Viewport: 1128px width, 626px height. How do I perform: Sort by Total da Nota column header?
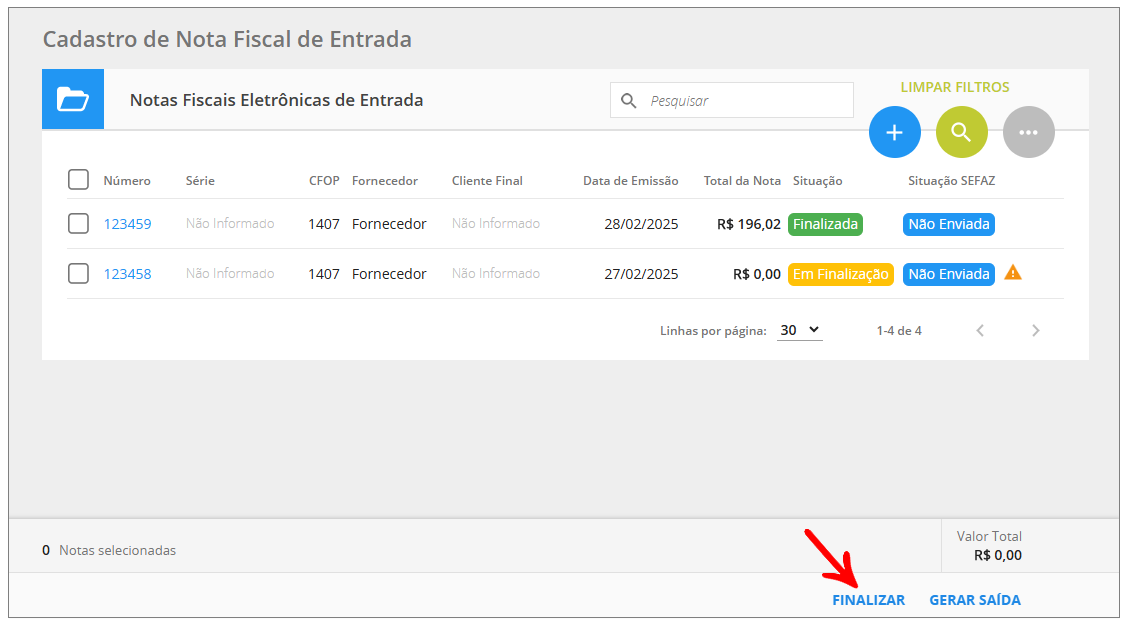tap(742, 181)
